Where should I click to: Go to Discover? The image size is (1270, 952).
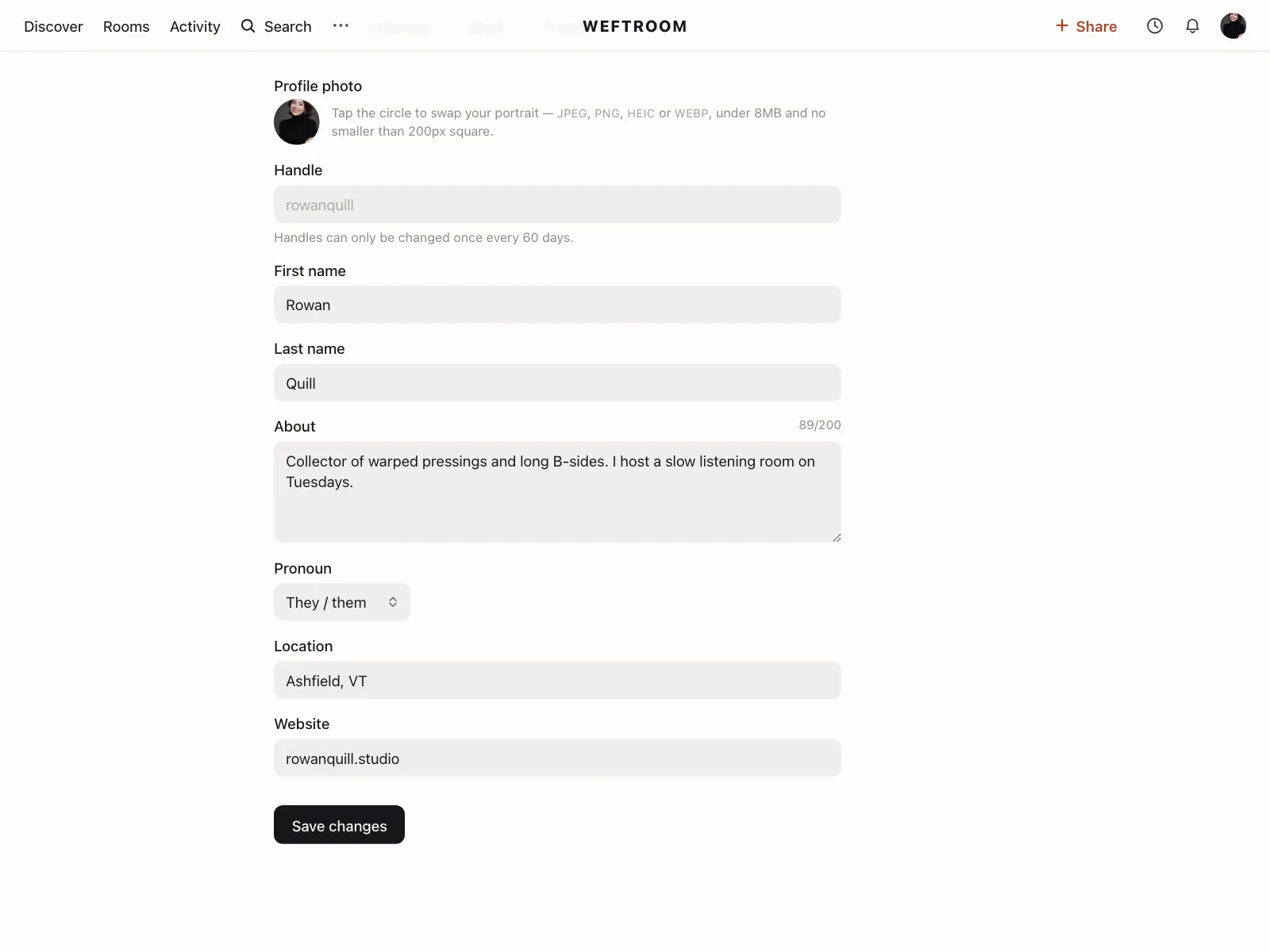53,26
